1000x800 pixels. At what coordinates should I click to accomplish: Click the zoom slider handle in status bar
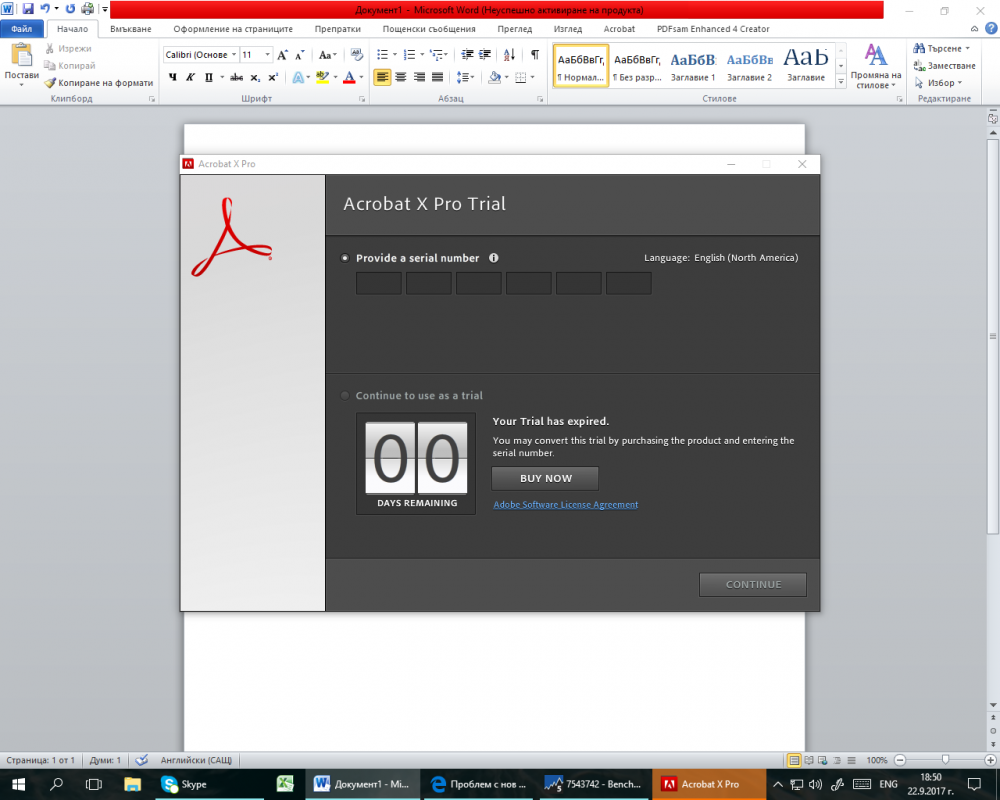(x=945, y=760)
